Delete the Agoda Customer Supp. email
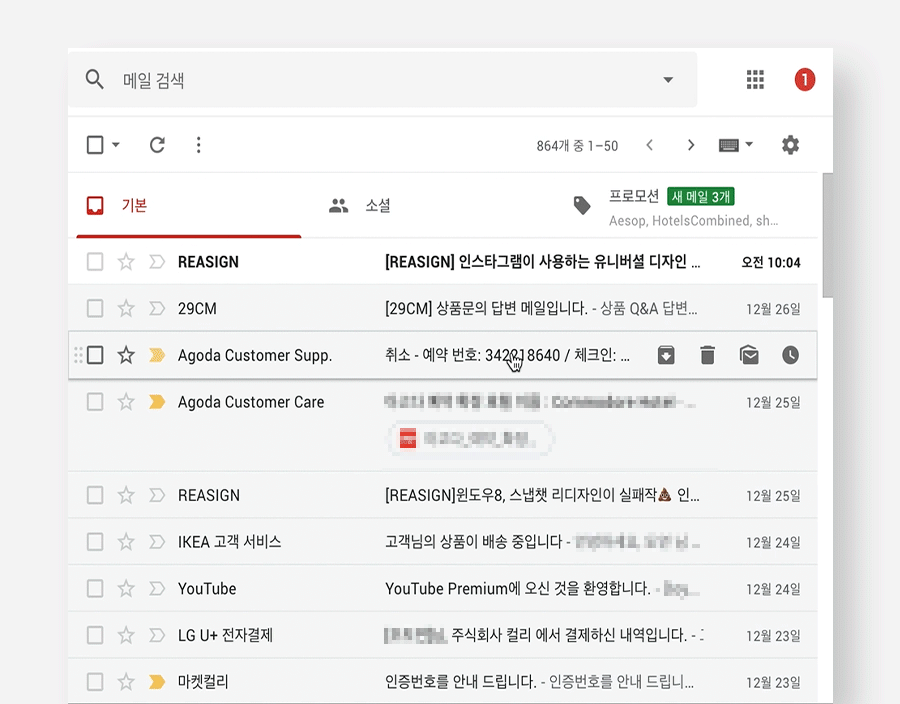The width and height of the screenshot is (900, 704). pos(708,355)
